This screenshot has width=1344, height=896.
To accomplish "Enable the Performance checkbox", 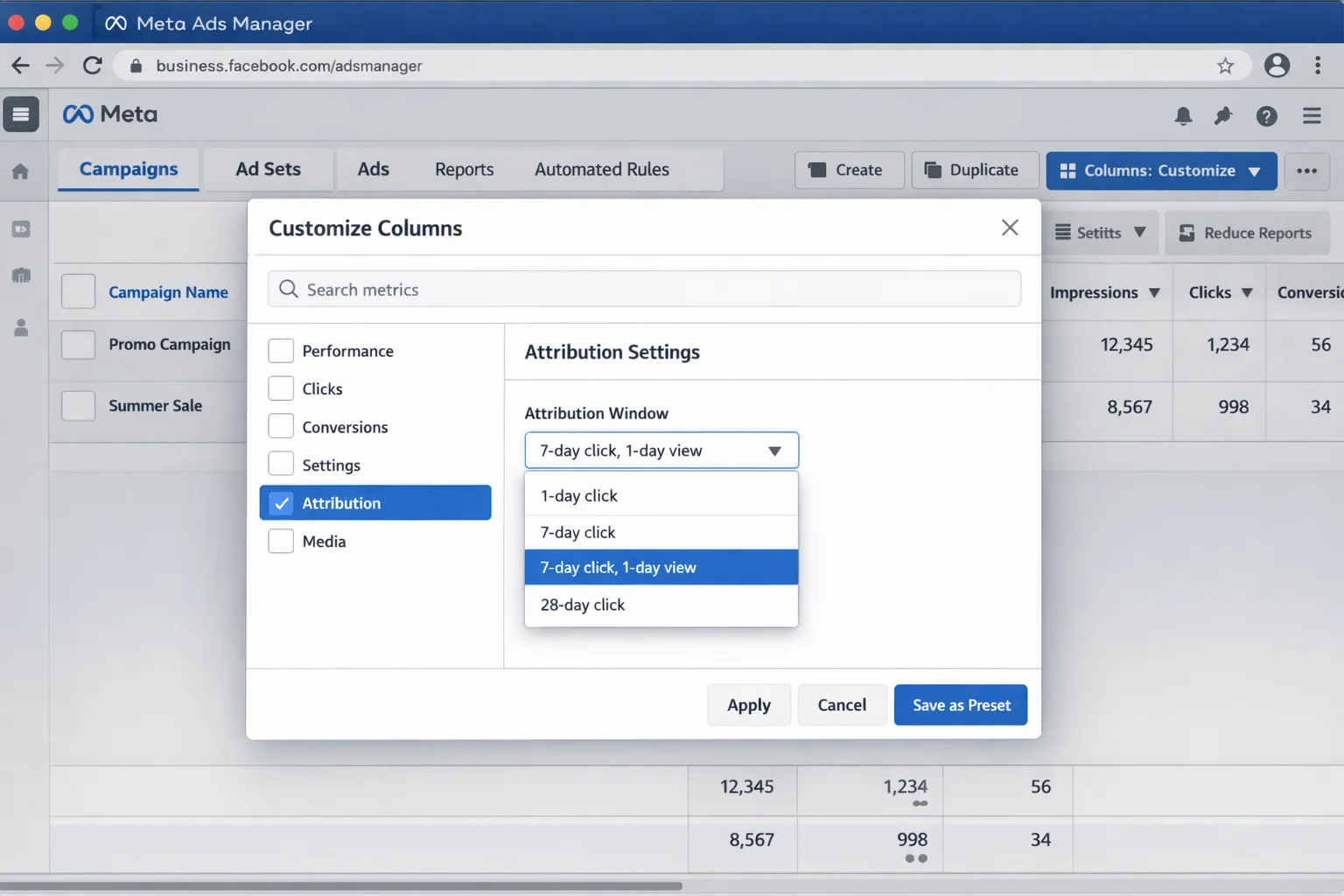I will coord(281,350).
